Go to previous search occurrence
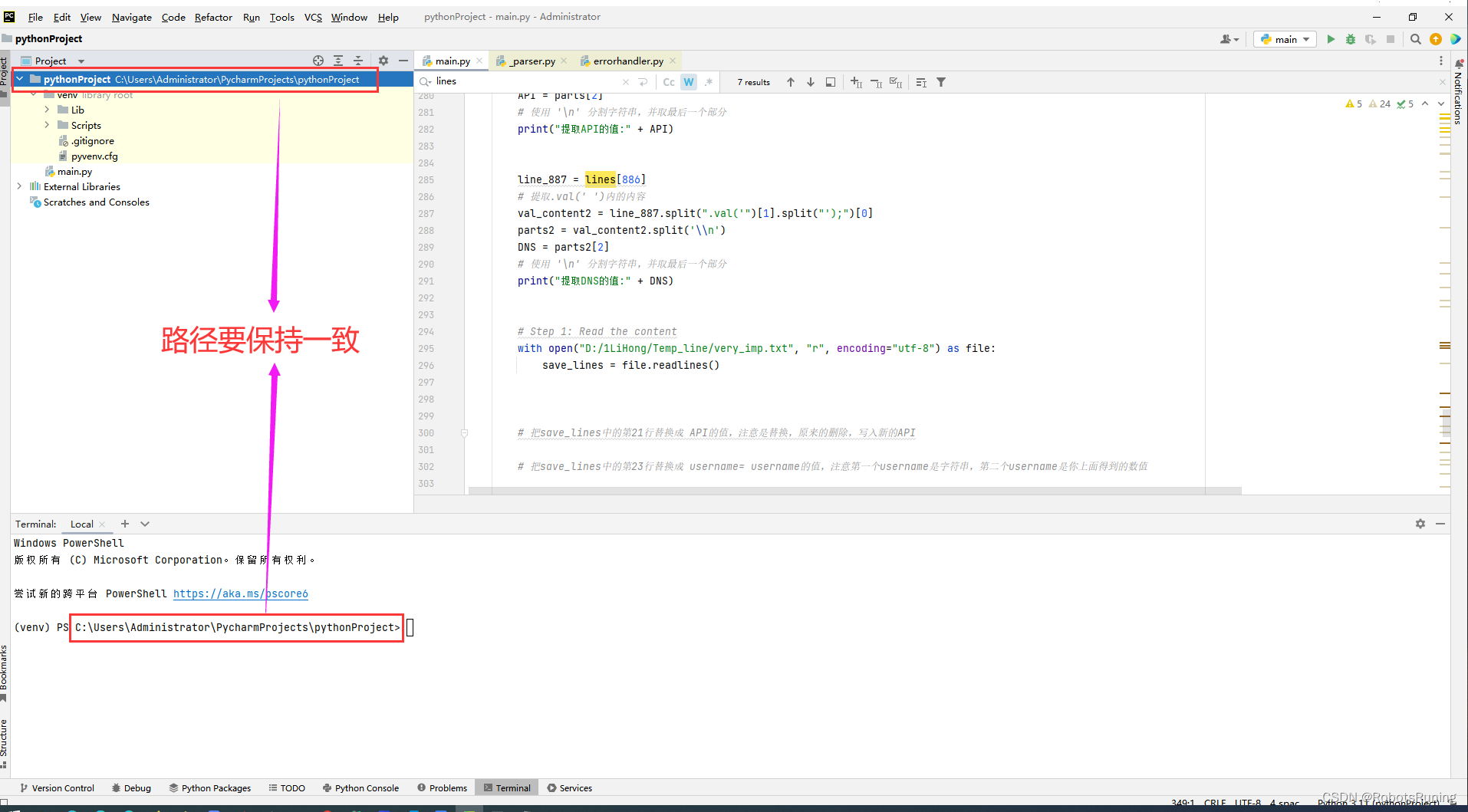 pos(791,82)
